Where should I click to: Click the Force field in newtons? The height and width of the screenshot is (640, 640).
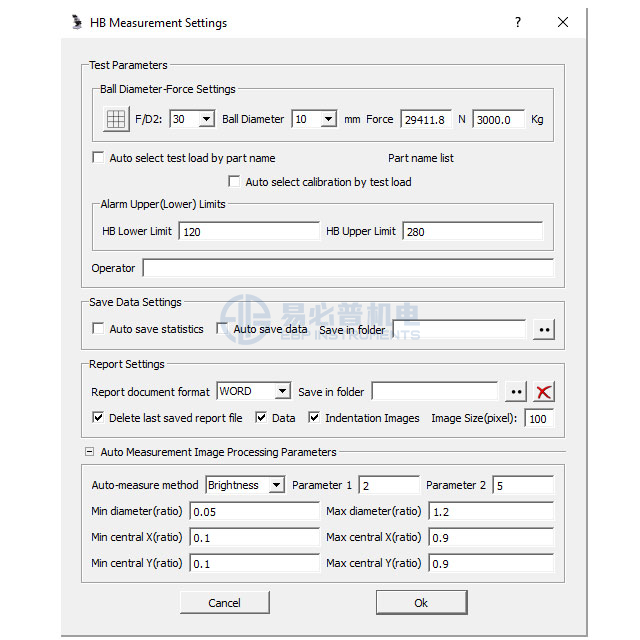point(426,120)
